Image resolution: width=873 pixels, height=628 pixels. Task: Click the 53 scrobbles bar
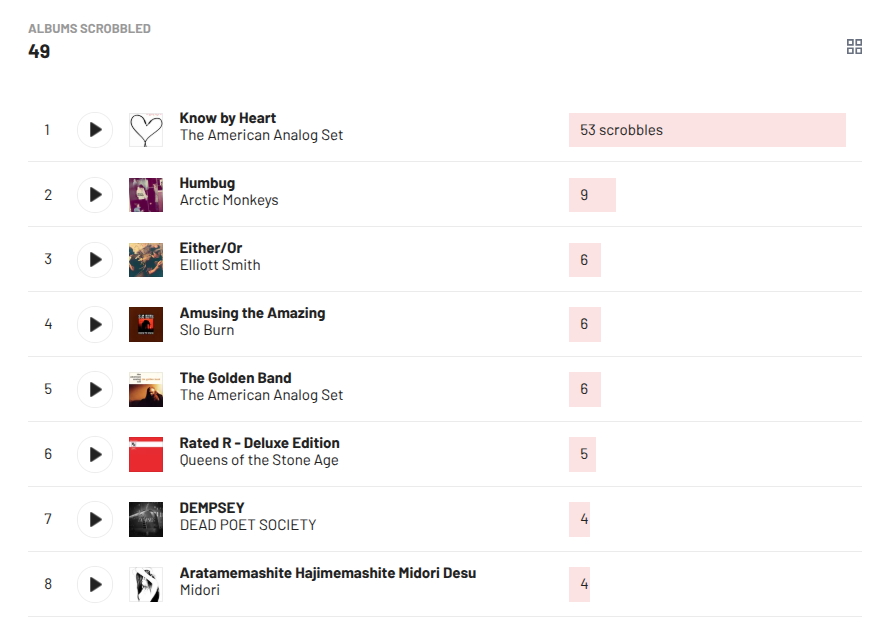[x=706, y=130]
